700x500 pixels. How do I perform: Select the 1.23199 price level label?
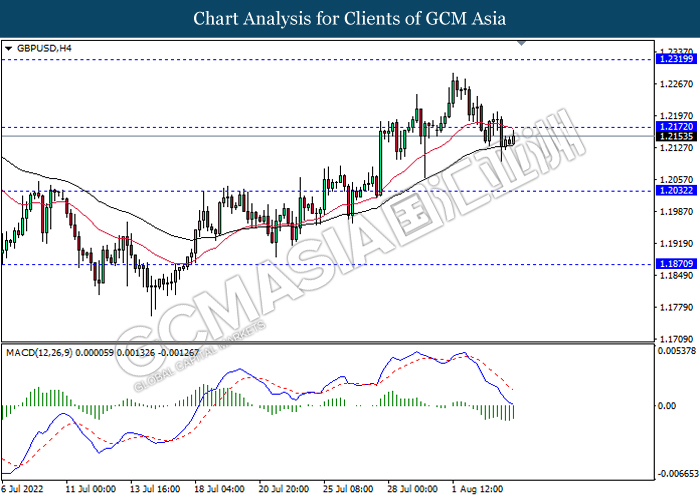(x=676, y=59)
